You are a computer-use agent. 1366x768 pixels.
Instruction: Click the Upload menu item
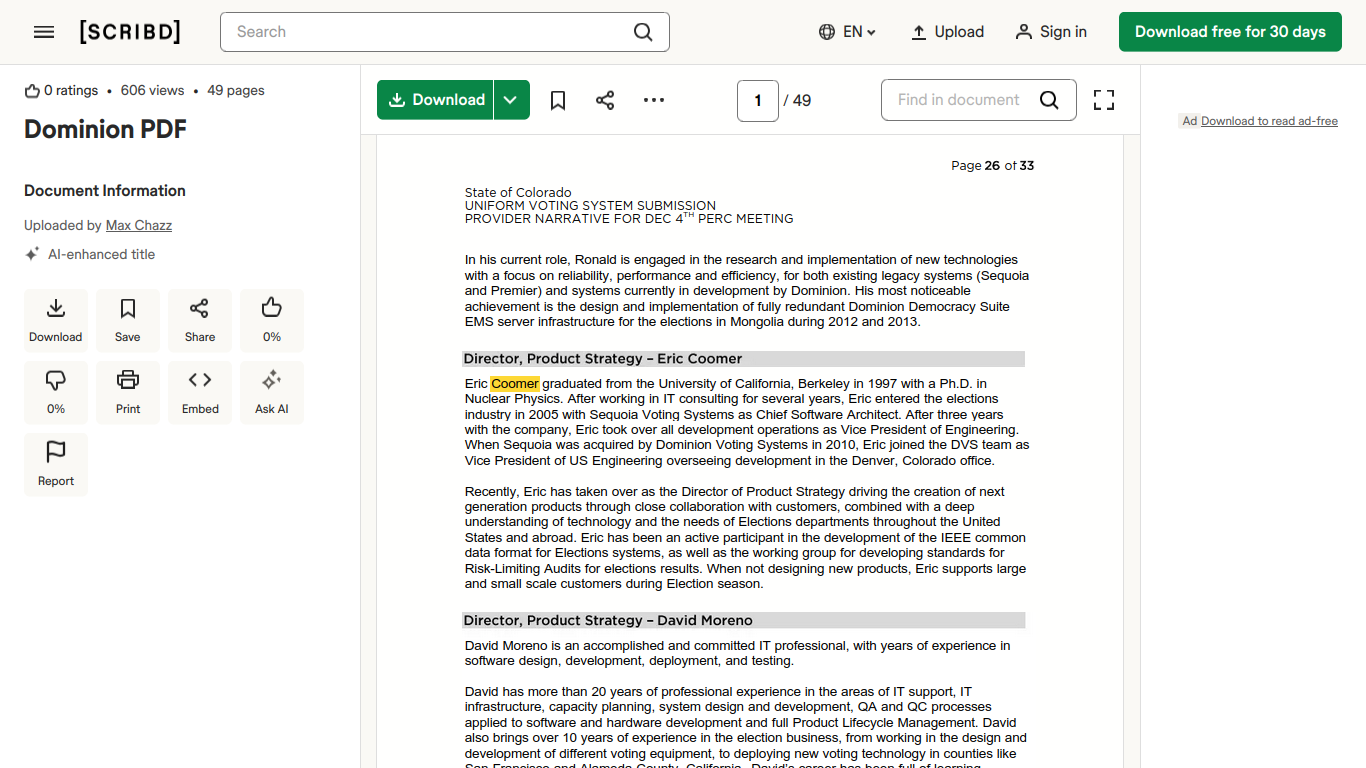pos(947,32)
